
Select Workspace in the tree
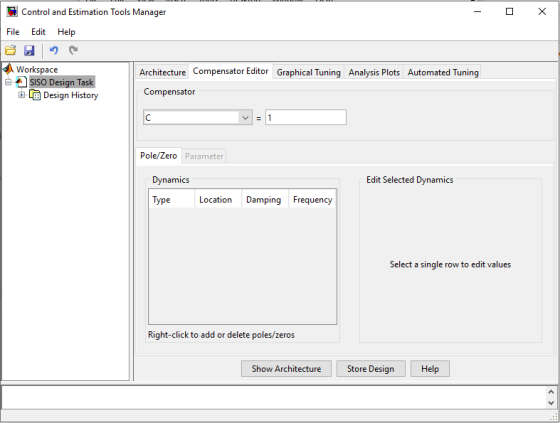37,69
